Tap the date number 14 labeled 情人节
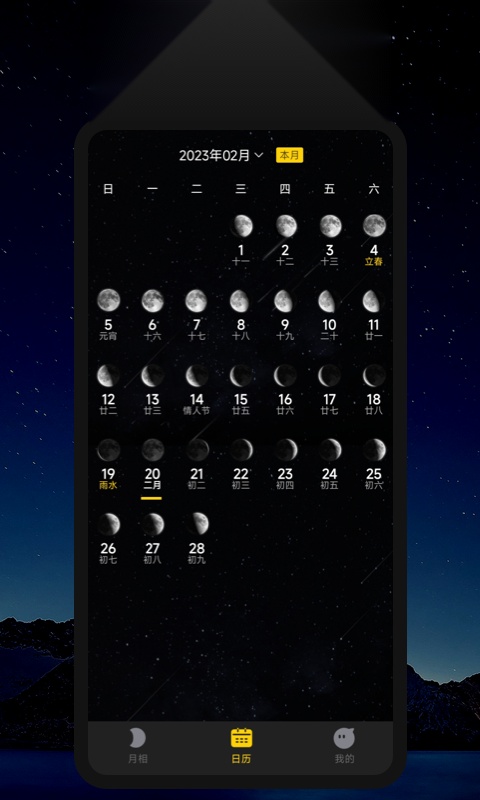This screenshot has height=800, width=480. tap(196, 399)
